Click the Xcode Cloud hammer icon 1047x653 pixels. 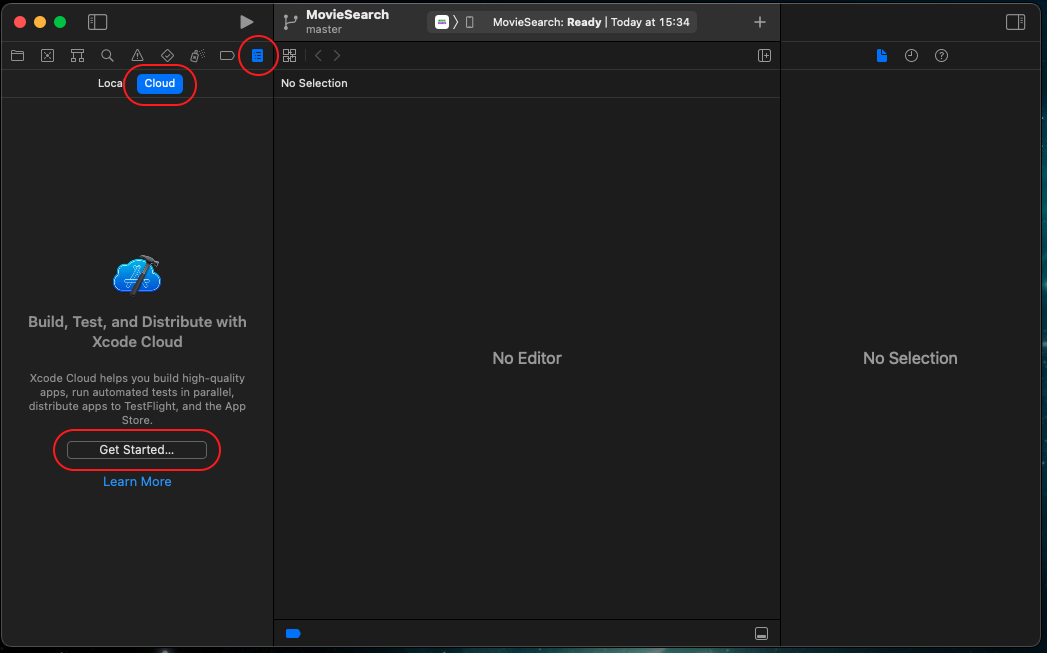[x=137, y=274]
